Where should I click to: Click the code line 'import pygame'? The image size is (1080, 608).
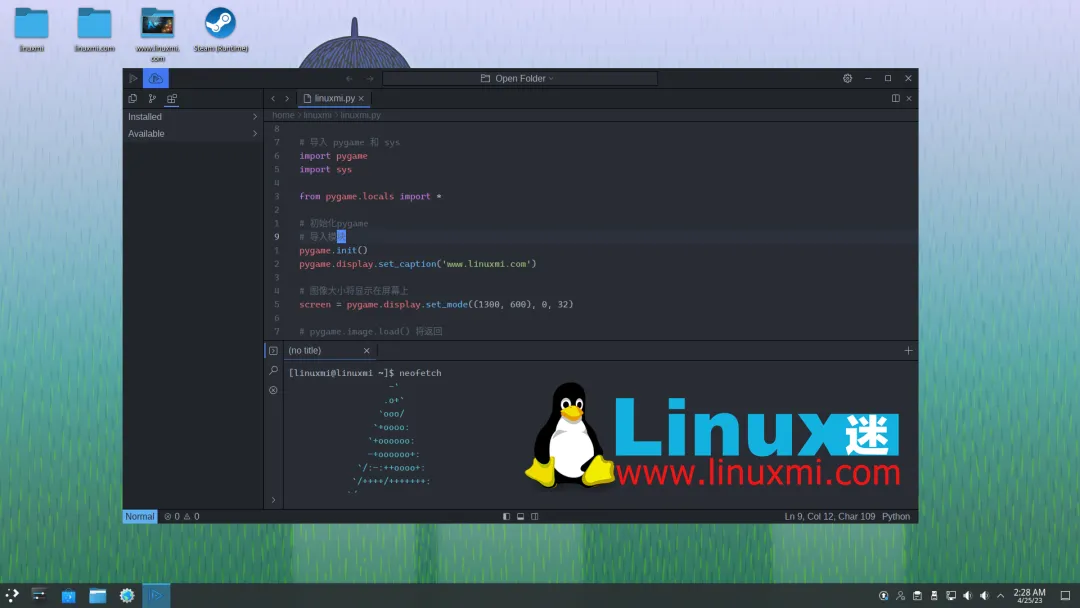pyautogui.click(x=333, y=156)
